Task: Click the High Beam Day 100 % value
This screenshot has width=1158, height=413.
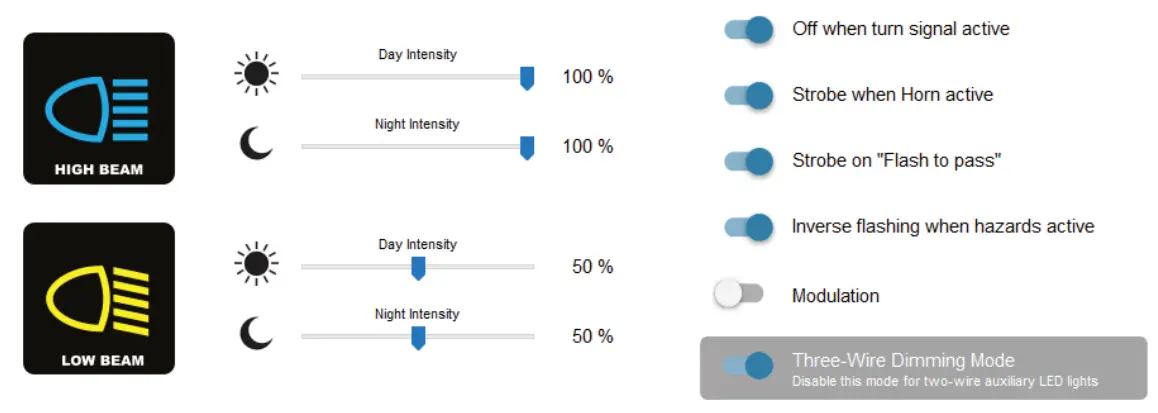Action: (587, 76)
